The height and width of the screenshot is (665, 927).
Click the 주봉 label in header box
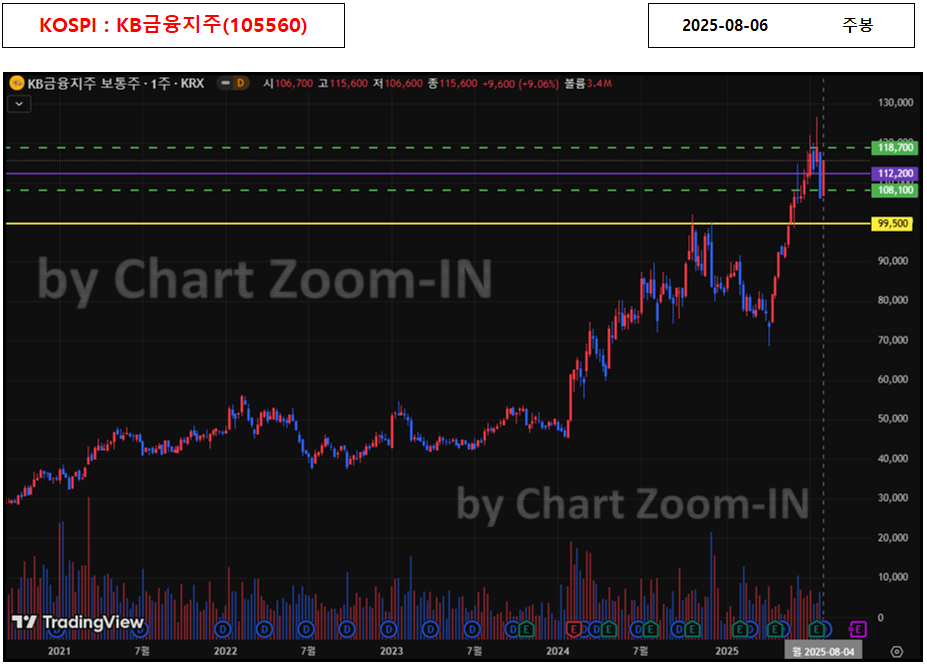tap(857, 25)
